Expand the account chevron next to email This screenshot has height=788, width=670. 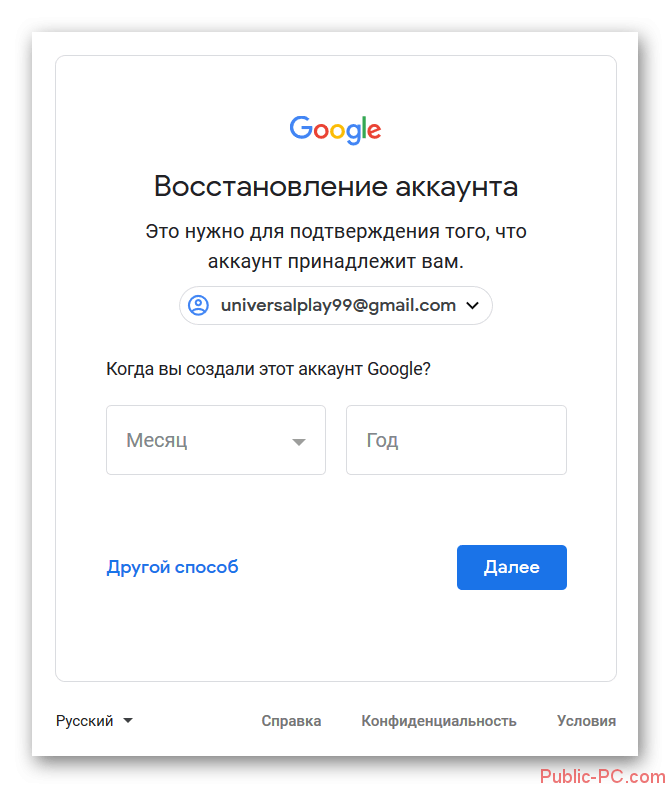coord(472,305)
